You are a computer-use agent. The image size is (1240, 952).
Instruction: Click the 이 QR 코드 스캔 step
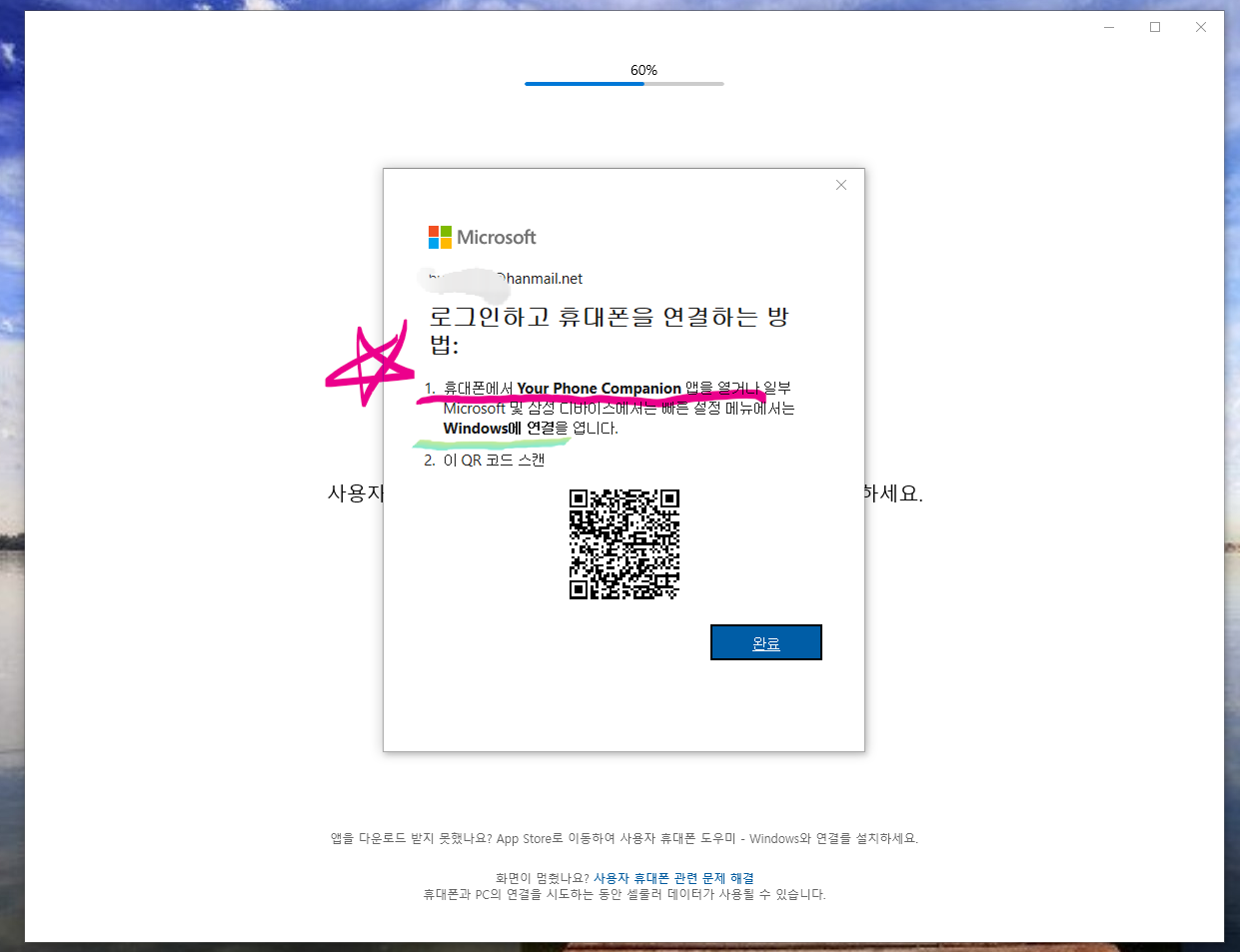(494, 460)
